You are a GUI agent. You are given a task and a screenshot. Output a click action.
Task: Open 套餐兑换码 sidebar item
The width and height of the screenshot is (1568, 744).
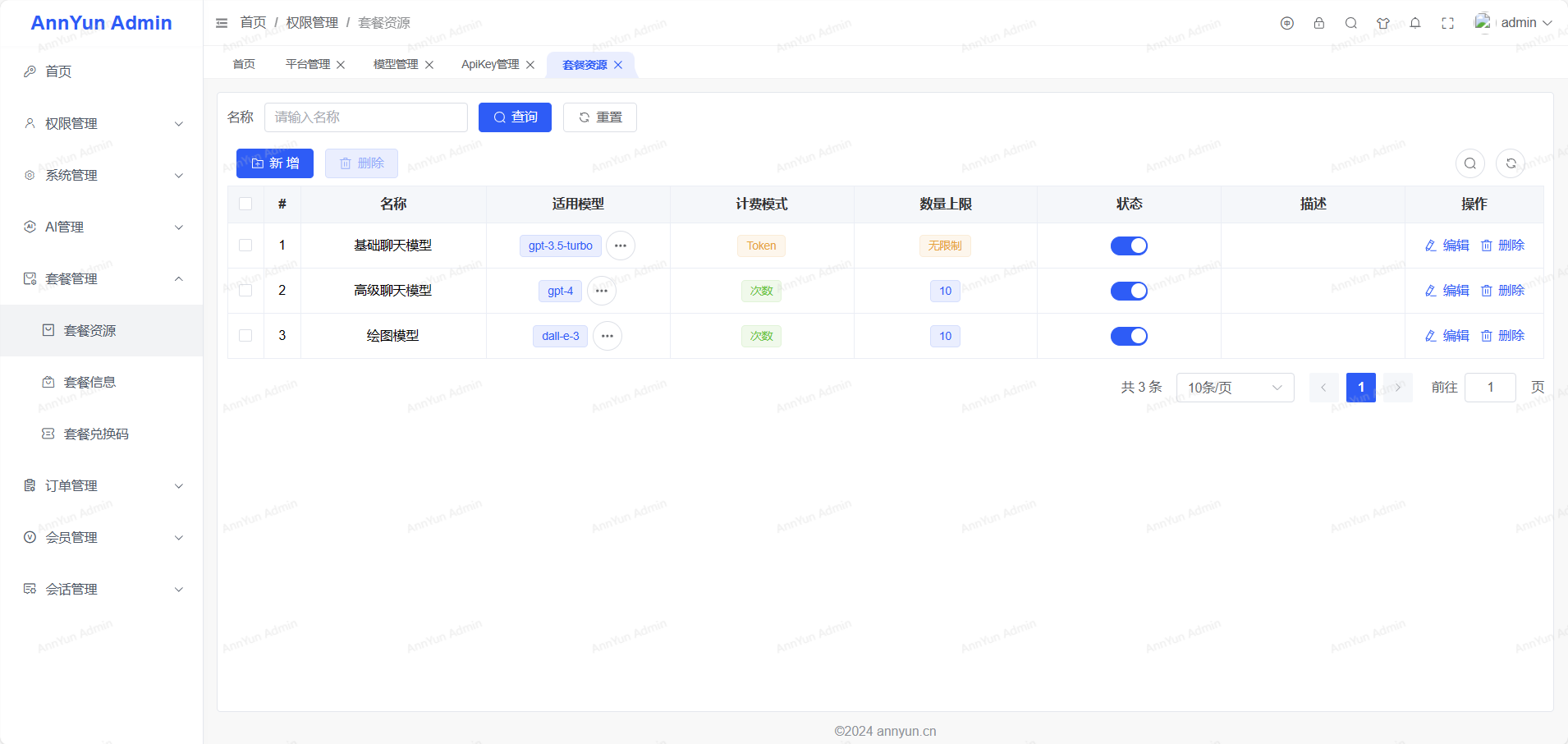(x=102, y=434)
